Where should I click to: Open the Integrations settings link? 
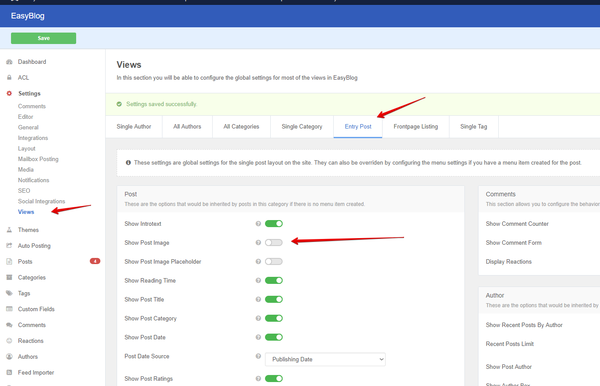click(33, 138)
